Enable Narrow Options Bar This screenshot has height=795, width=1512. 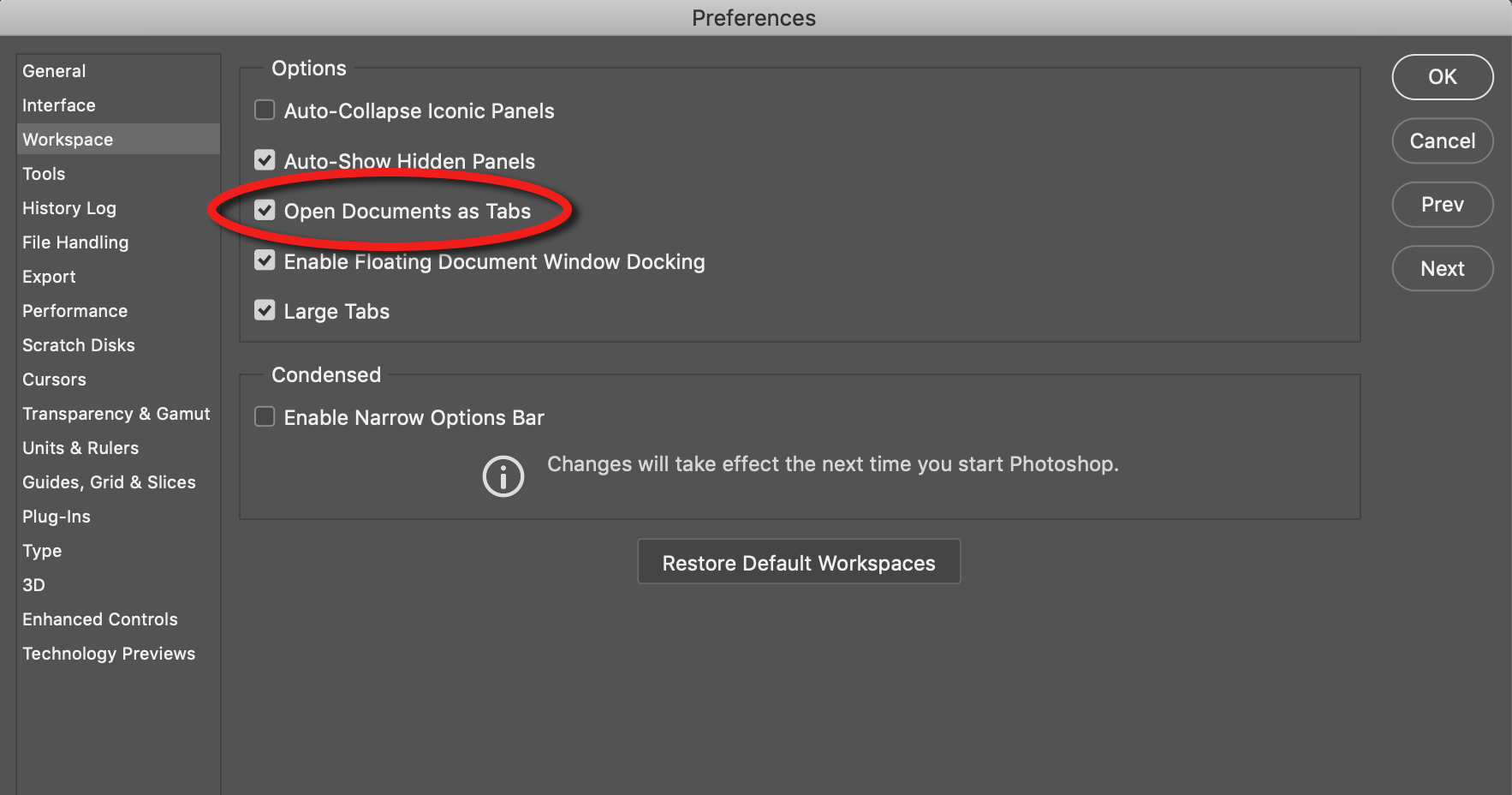coord(265,416)
